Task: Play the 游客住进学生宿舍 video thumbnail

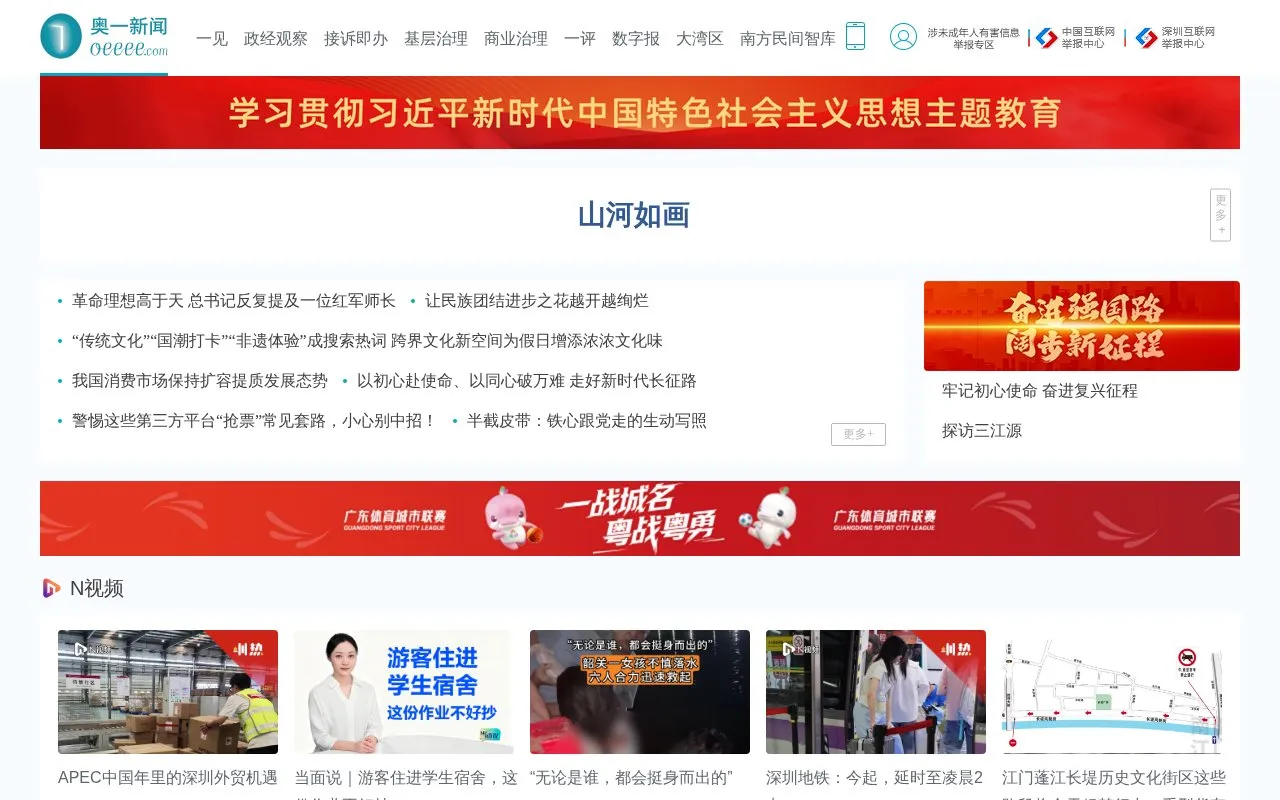Action: 404,692
